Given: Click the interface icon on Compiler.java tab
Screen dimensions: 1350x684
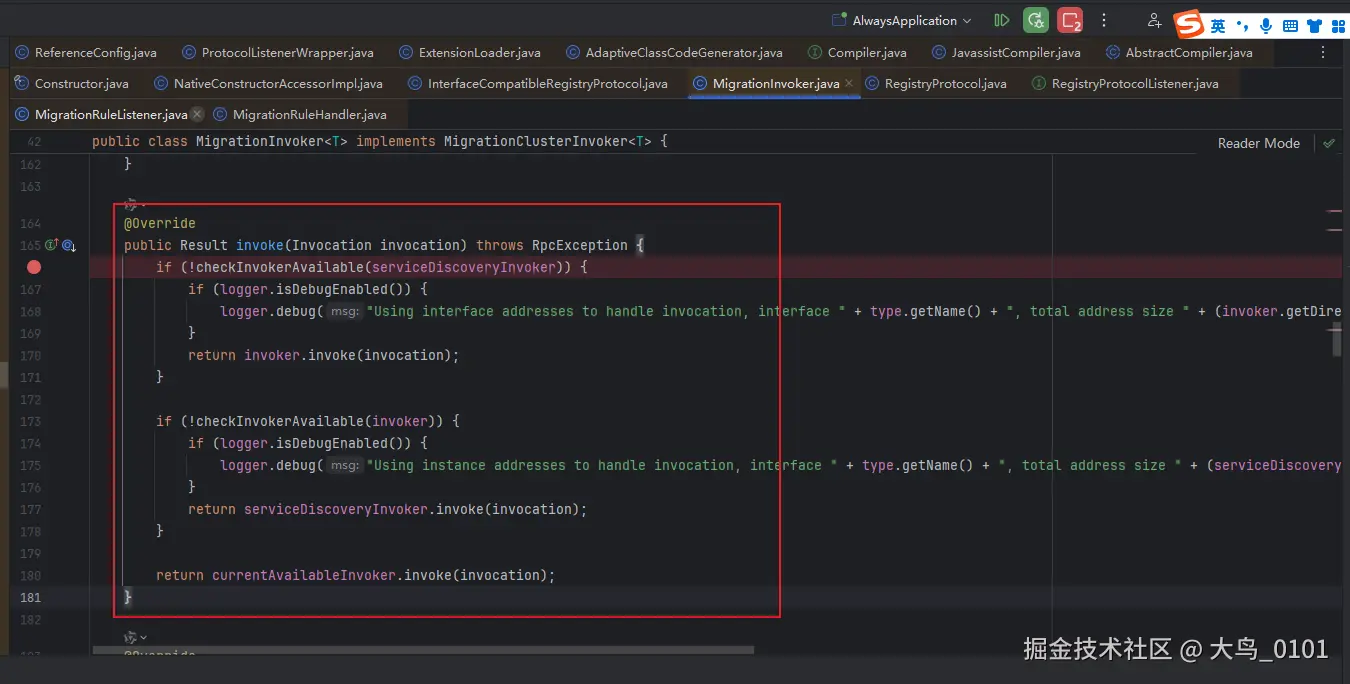Looking at the screenshot, I should (x=815, y=52).
